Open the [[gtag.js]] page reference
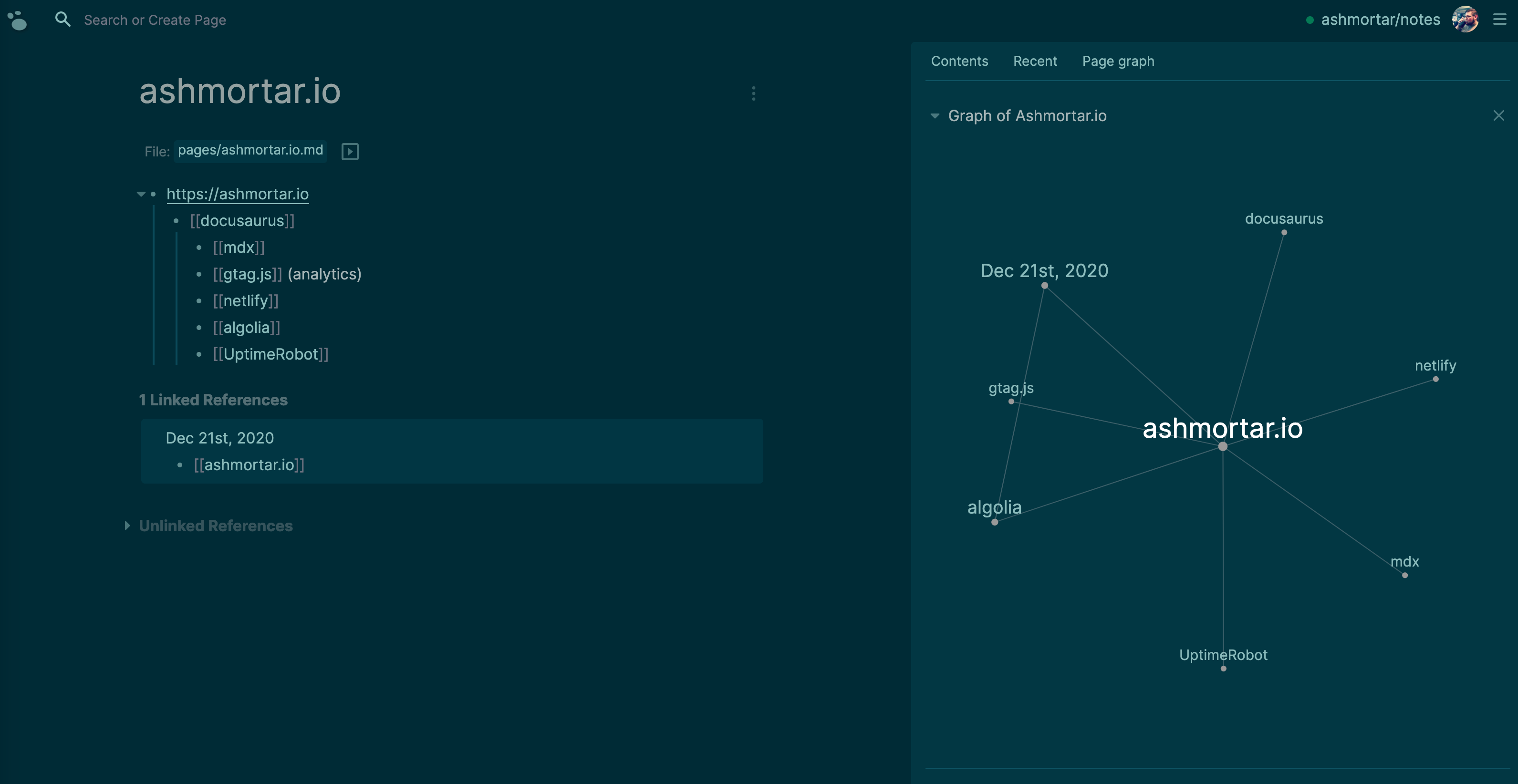The height and width of the screenshot is (784, 1518). click(x=248, y=274)
